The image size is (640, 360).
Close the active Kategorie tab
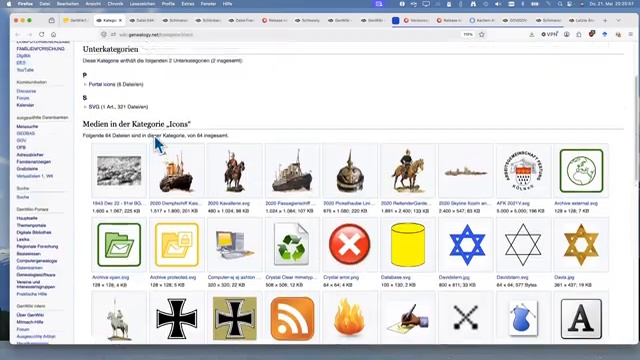coord(120,20)
